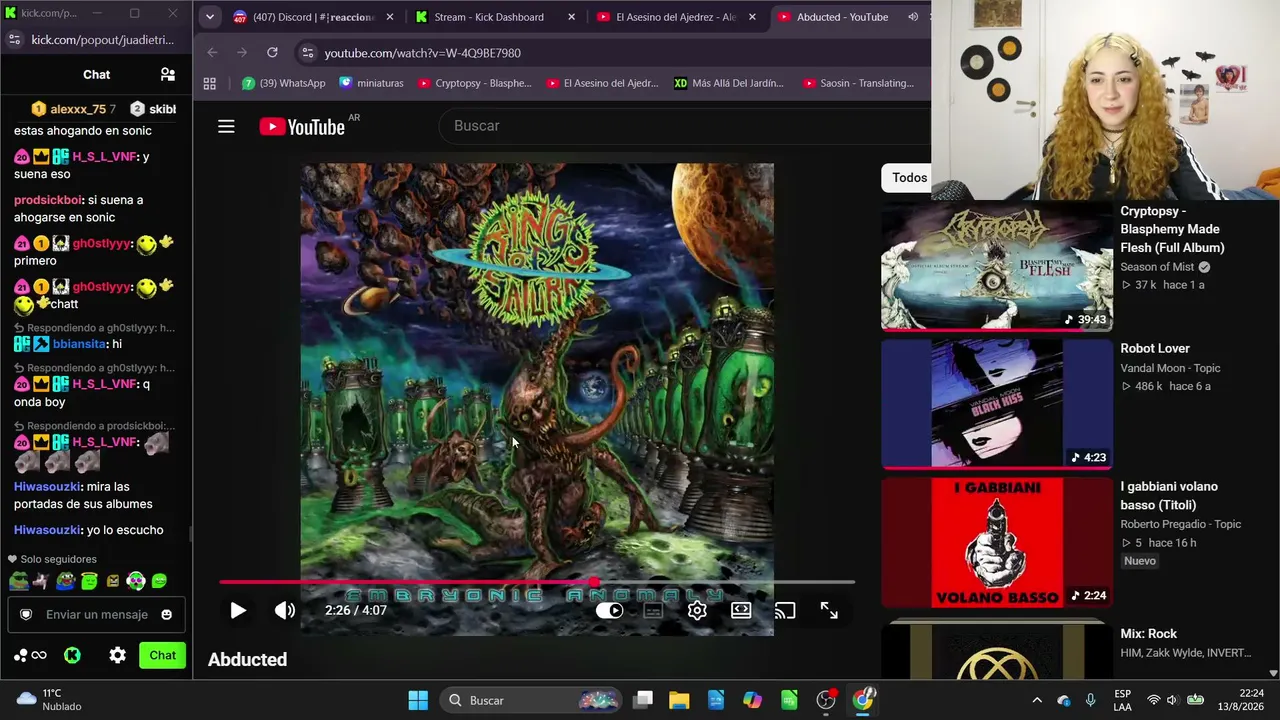1280x720 pixels.
Task: Open chat user prodsickboi's profile
Action: click(x=48, y=200)
